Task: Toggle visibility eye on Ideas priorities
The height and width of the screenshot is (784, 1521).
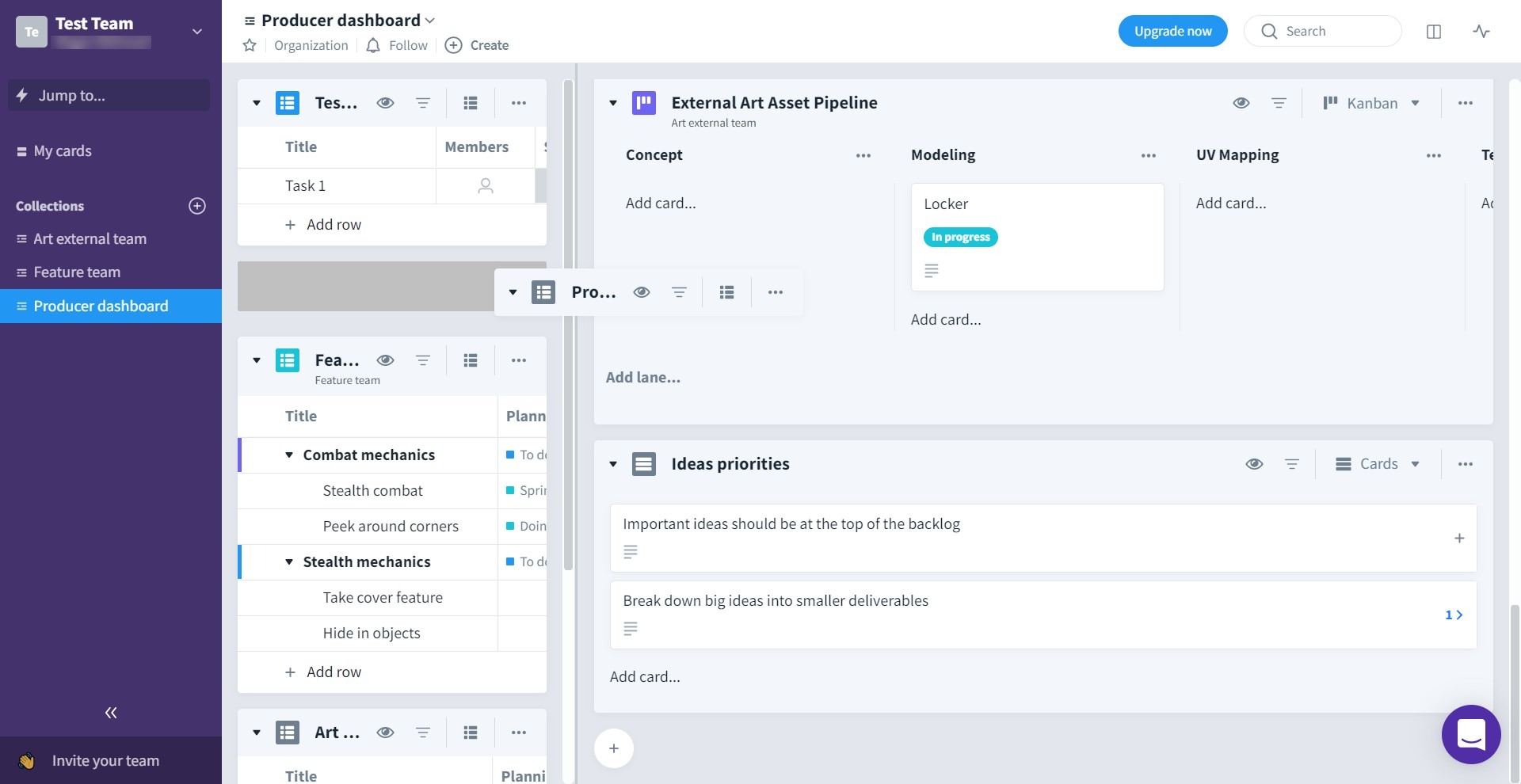Action: click(1254, 464)
